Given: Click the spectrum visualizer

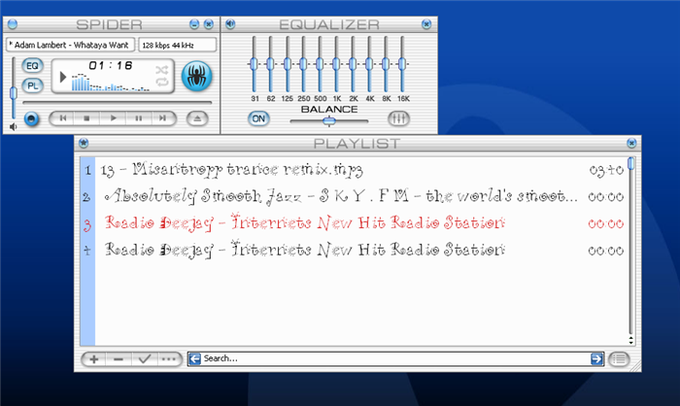Looking at the screenshot, I should 111,82.
